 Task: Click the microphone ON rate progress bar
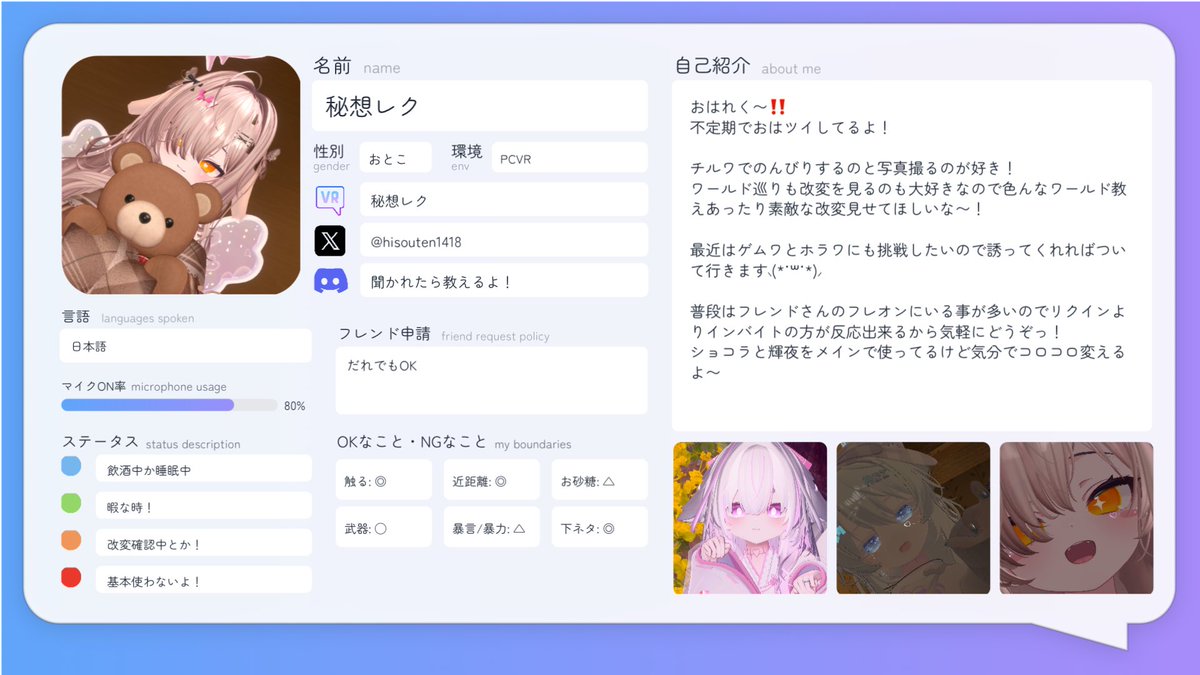(x=169, y=405)
